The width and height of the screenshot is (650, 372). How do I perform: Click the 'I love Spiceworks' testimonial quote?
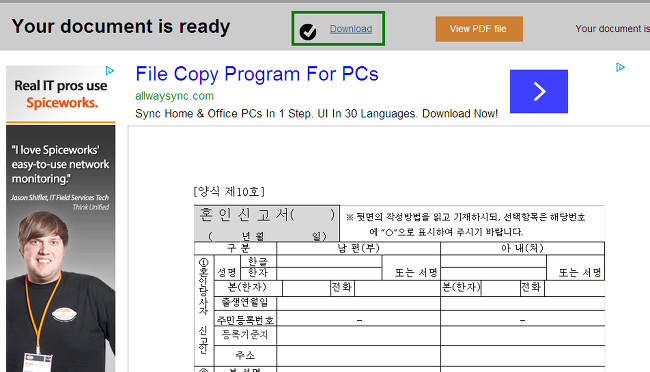(60, 164)
